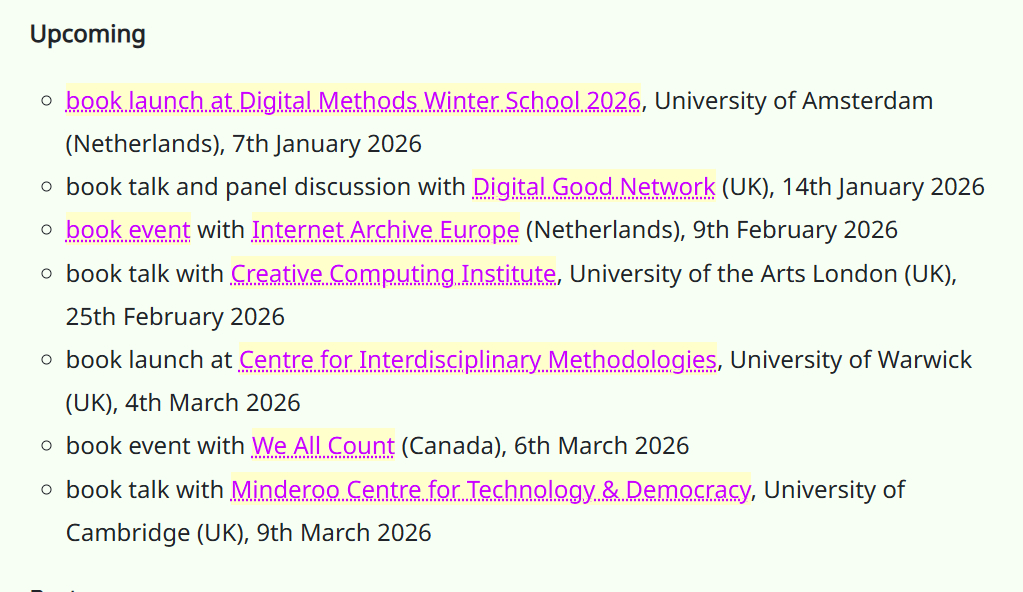The height and width of the screenshot is (592, 1023).
Task: Click the bullet beside the Internet Archive Europe entry
Action: point(46,230)
